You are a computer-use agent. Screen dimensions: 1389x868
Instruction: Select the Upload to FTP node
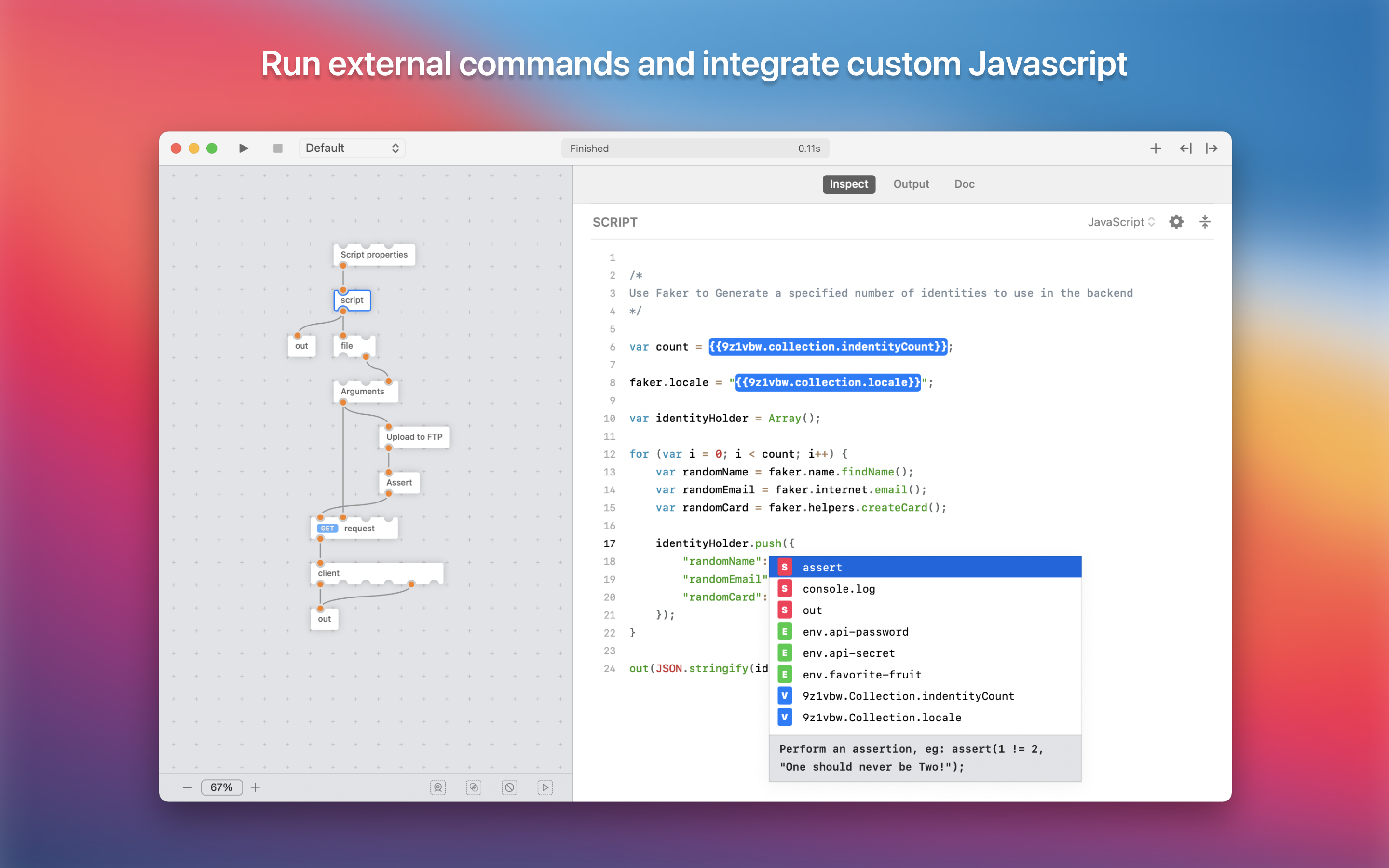[414, 437]
